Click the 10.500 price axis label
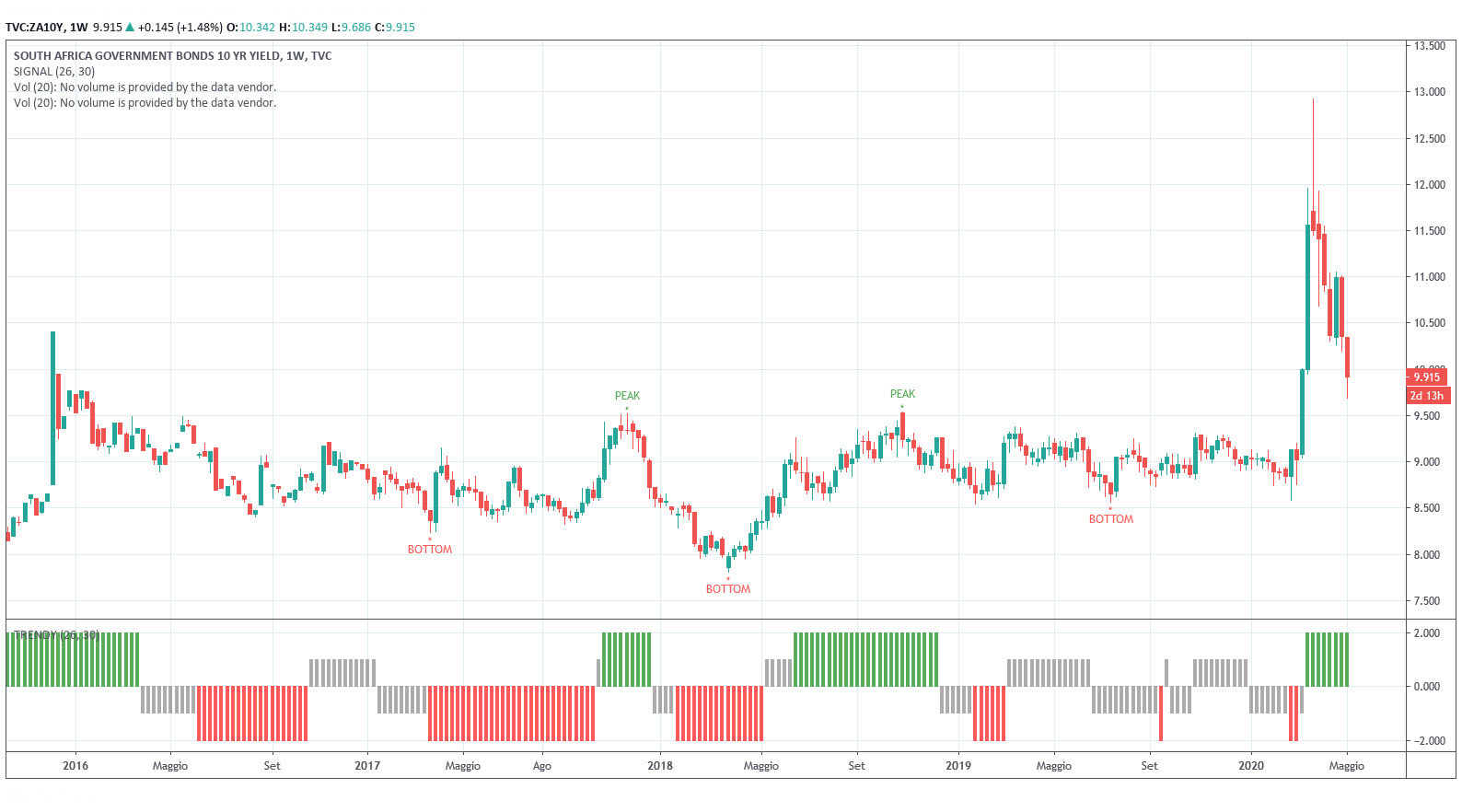1462x812 pixels. click(x=1430, y=323)
